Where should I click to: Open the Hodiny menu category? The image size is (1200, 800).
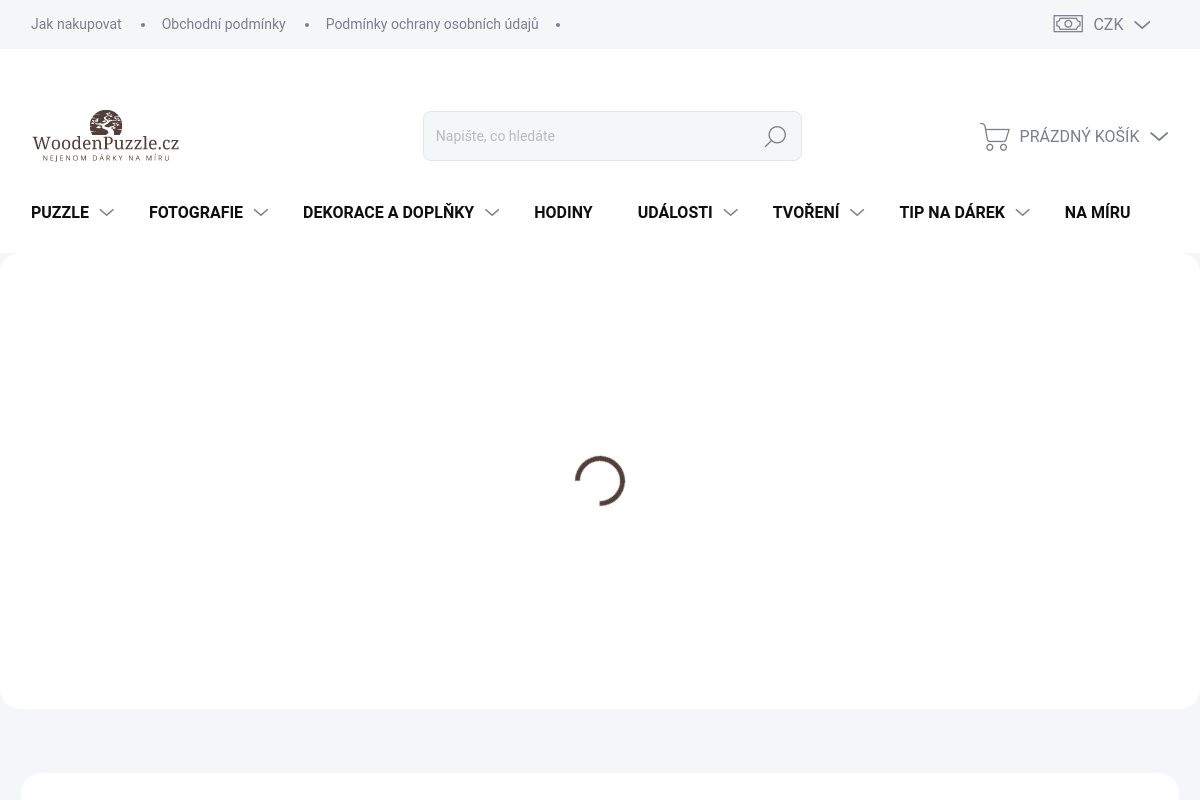(x=563, y=212)
